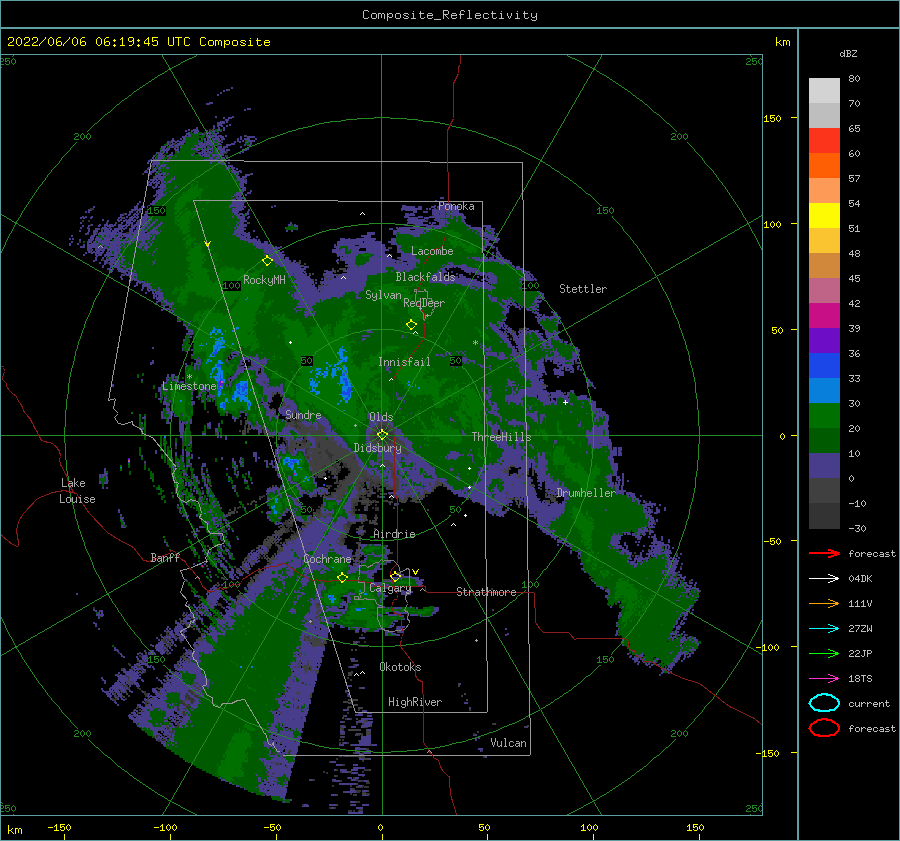This screenshot has width=900, height=841.
Task: Click the 'Cochrane' city label
Action: coord(327,559)
